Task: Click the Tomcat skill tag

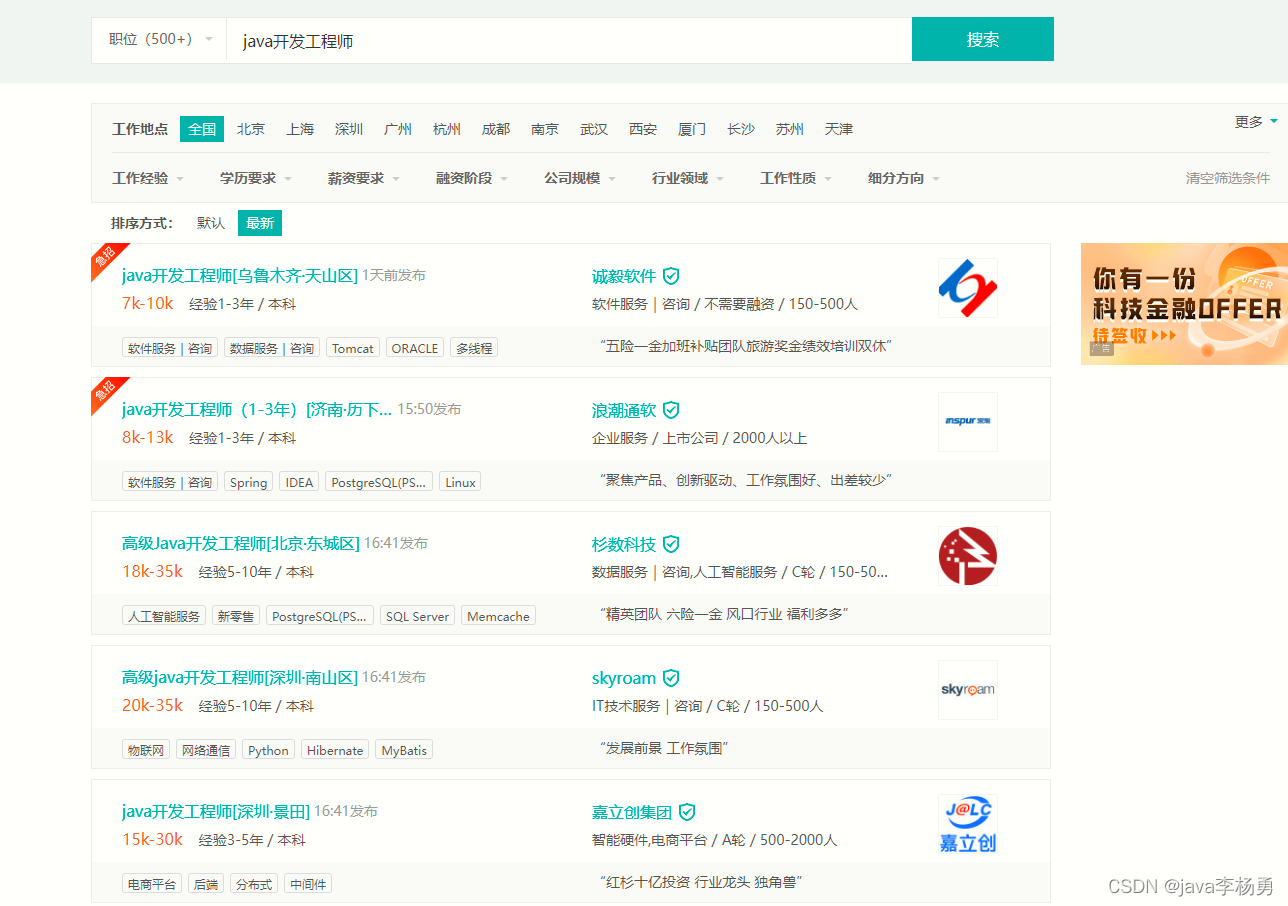Action: [x=353, y=348]
